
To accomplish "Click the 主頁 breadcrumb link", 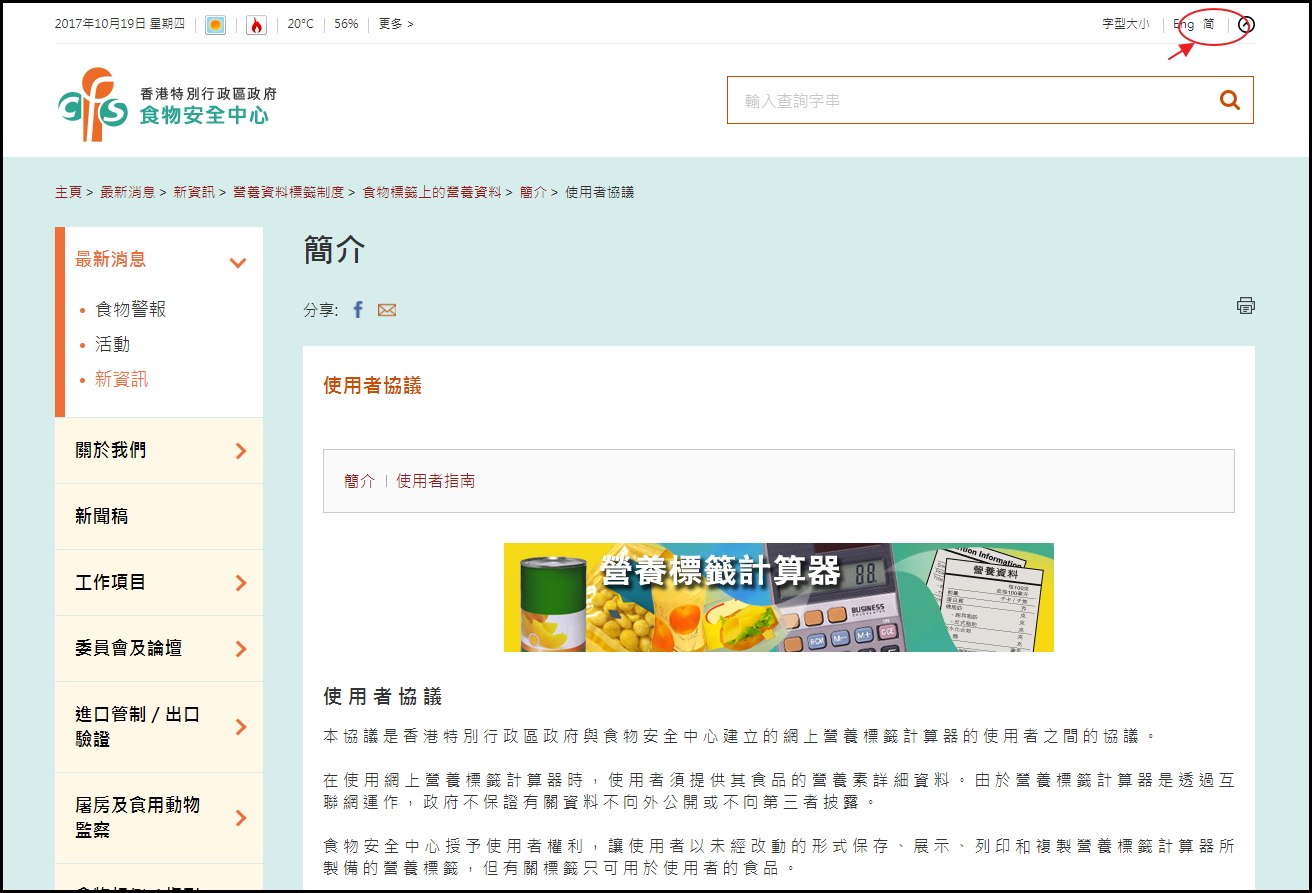I will click(68, 192).
